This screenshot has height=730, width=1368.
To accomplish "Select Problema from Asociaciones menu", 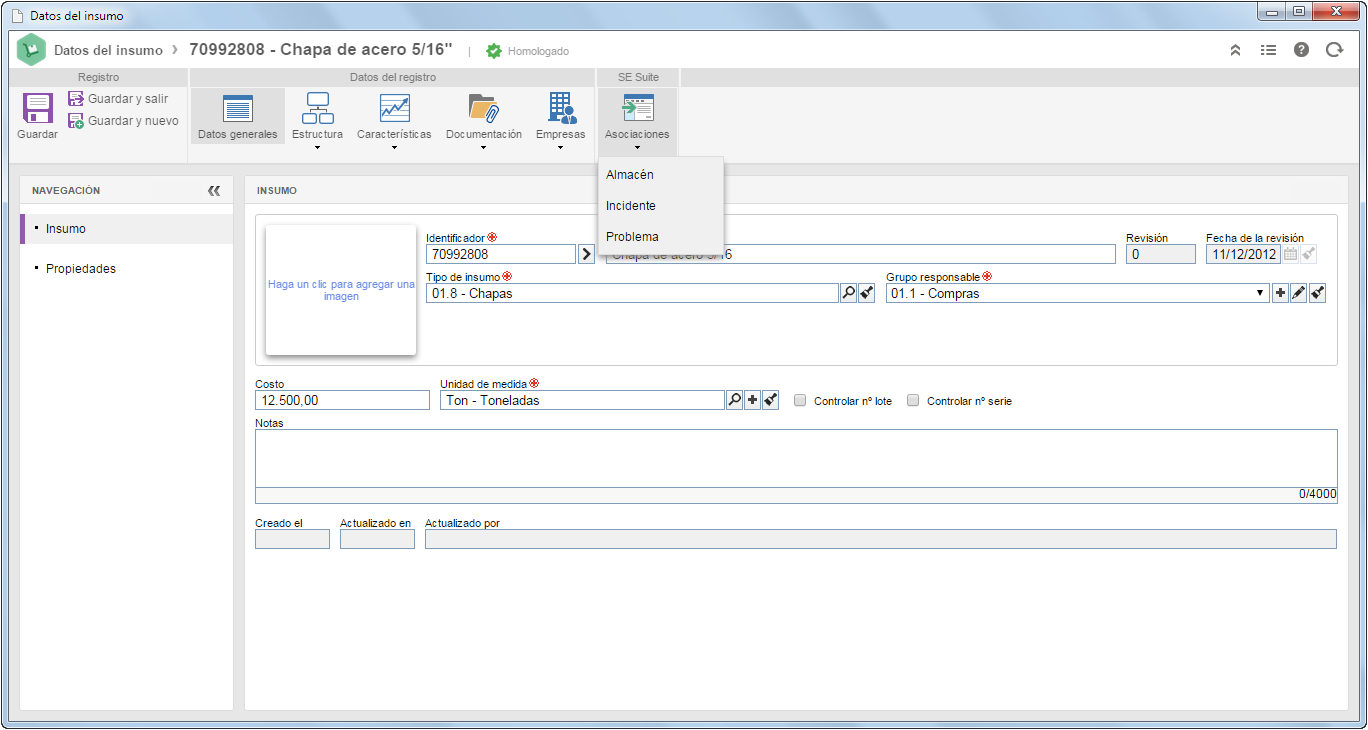I will (660, 237).
